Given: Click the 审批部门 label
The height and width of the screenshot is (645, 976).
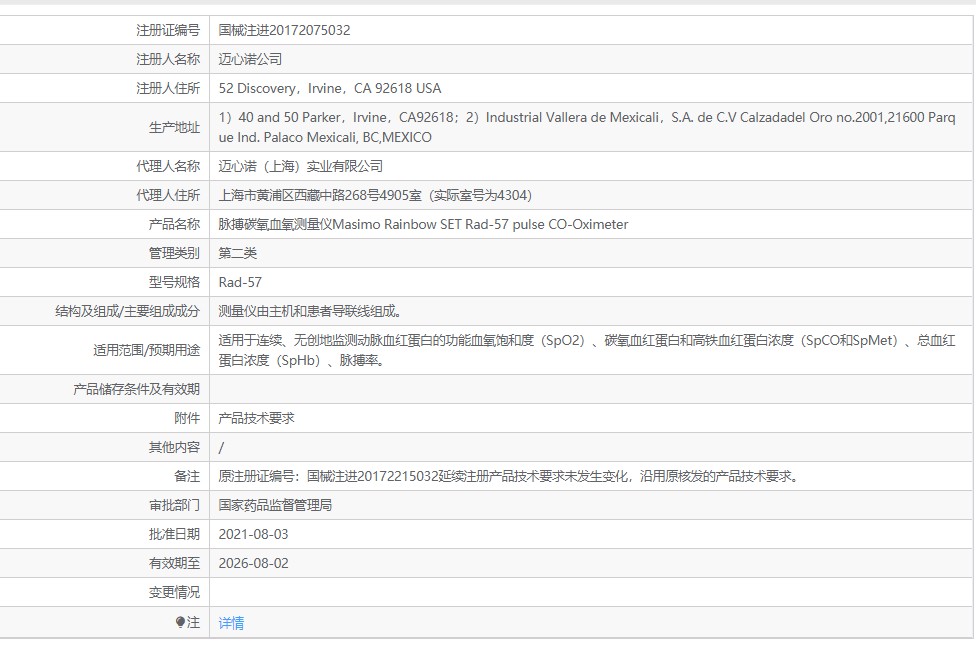Looking at the screenshot, I should [174, 505].
